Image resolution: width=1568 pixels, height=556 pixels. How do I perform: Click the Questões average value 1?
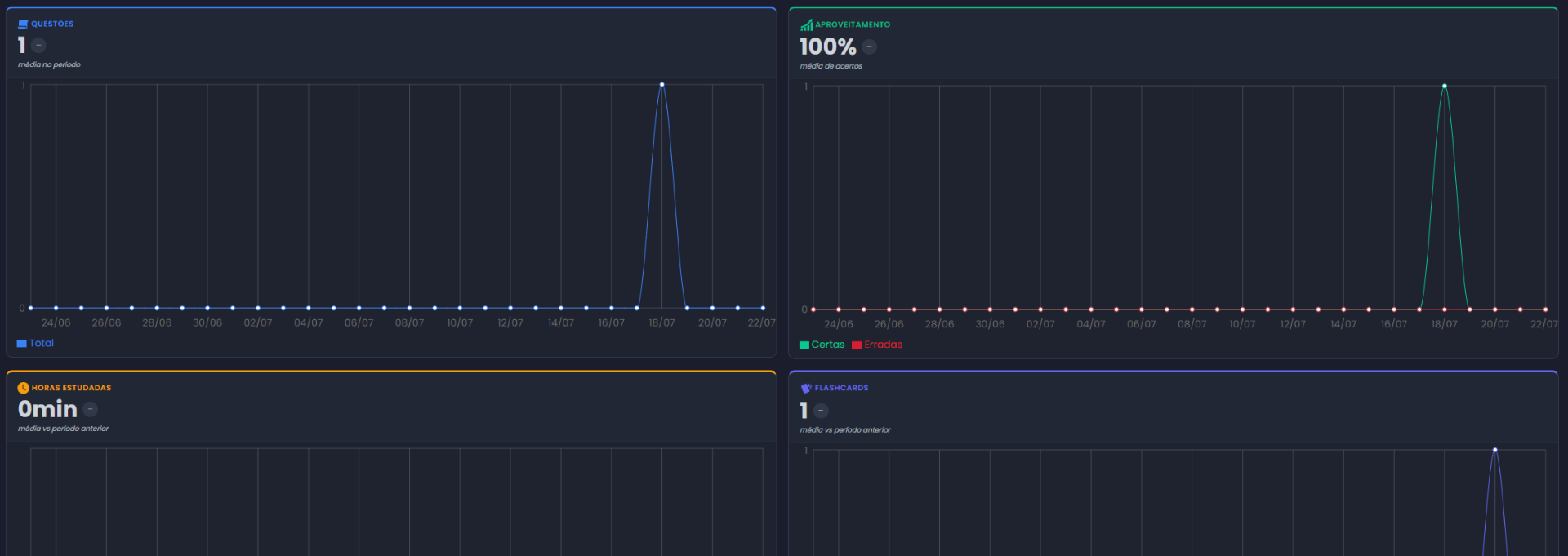22,46
